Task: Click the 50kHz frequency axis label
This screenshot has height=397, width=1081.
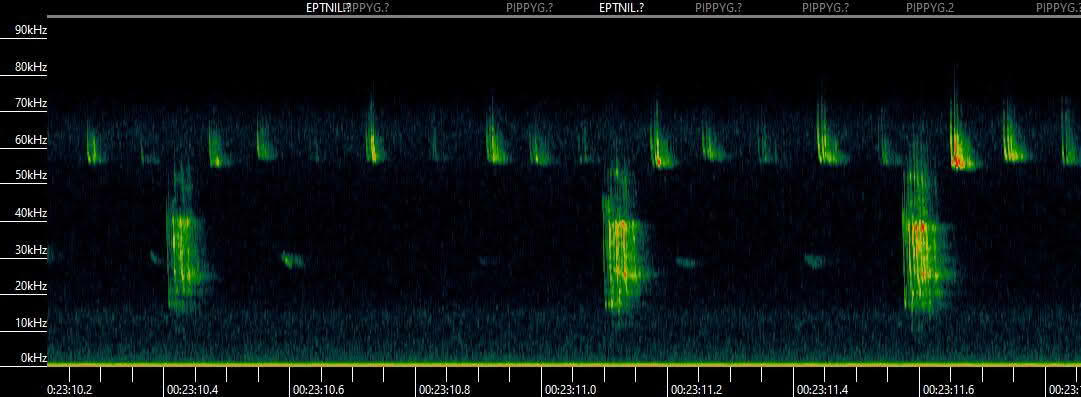Action: pos(31,175)
